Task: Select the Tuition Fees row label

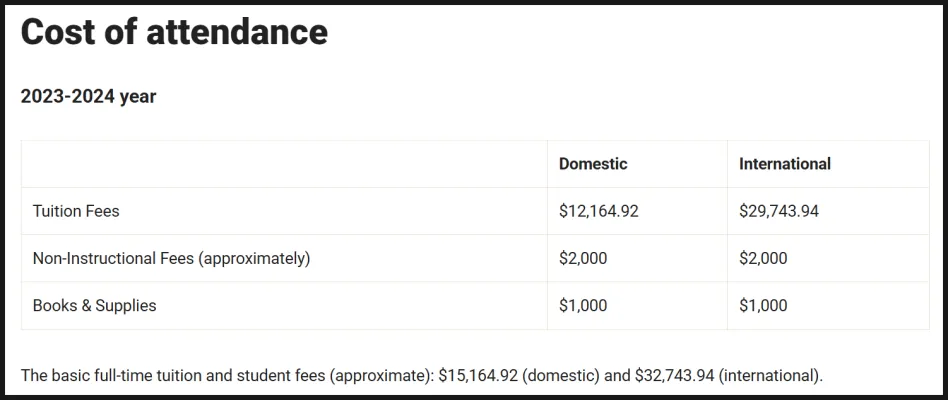Action: 76,211
